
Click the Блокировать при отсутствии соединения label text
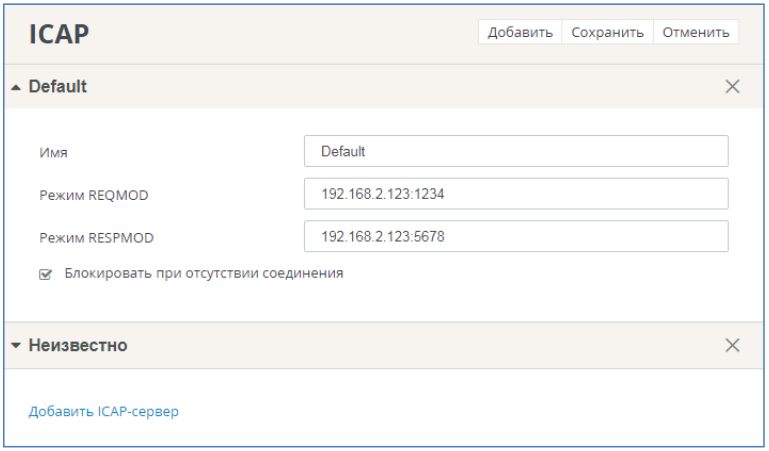204,273
